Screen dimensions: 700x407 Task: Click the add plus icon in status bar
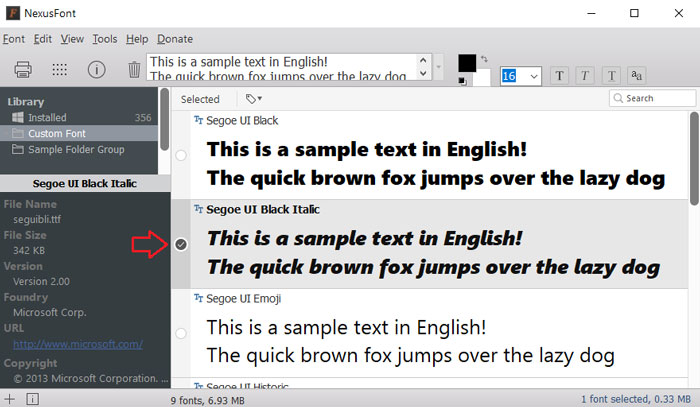9,399
